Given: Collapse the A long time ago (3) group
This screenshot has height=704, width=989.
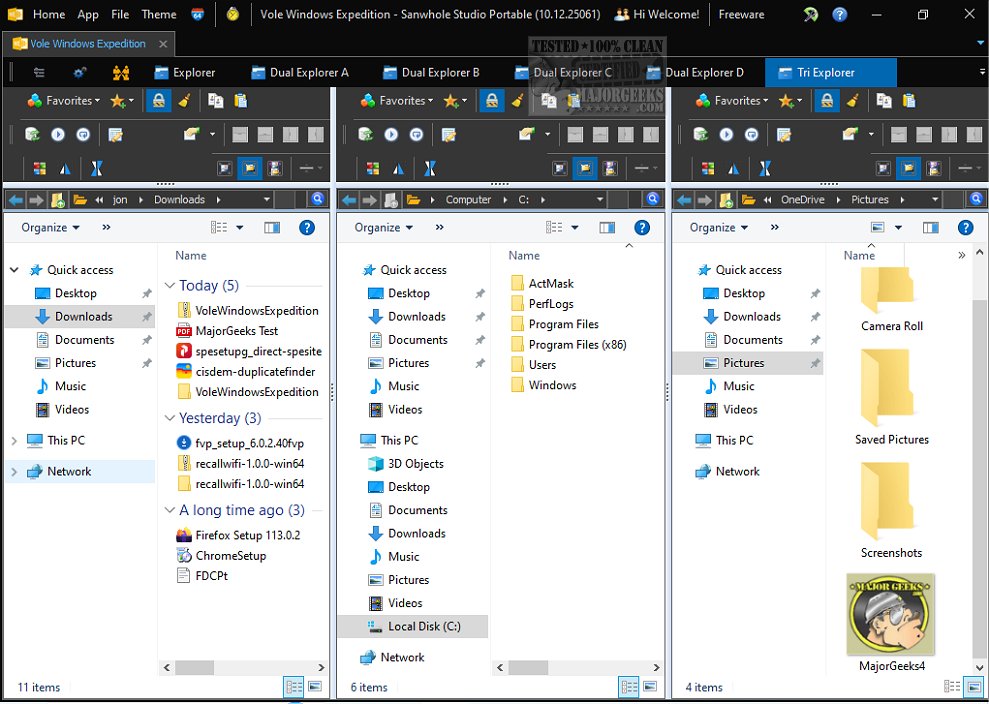Looking at the screenshot, I should [x=170, y=510].
